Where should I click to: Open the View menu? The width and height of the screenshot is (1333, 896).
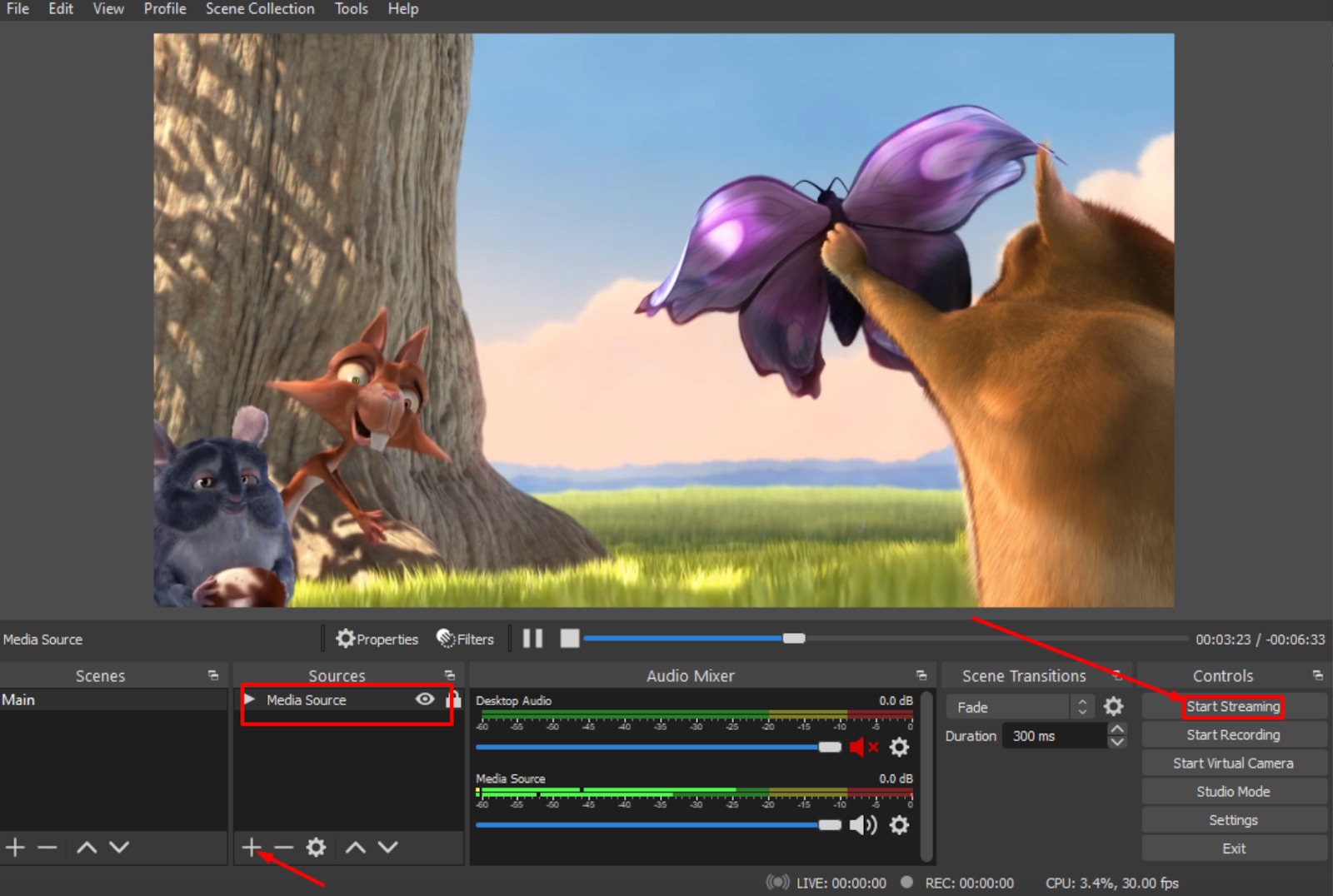[x=108, y=9]
